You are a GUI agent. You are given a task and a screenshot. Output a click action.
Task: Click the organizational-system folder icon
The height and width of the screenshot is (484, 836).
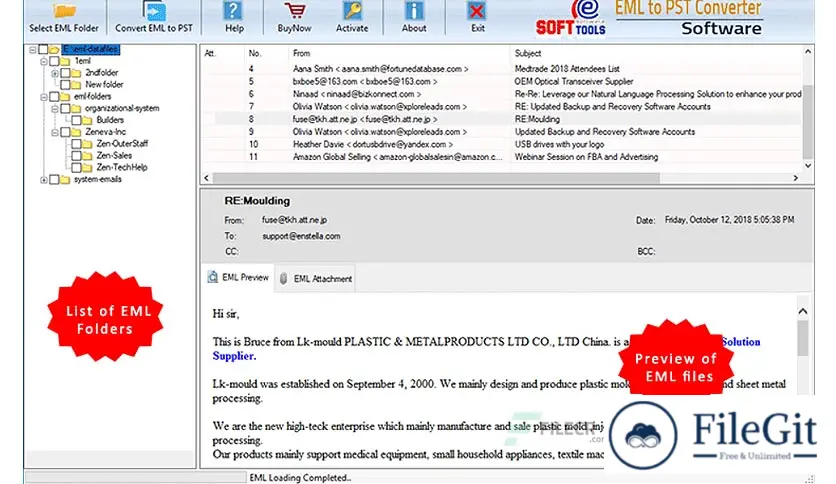[x=76, y=108]
